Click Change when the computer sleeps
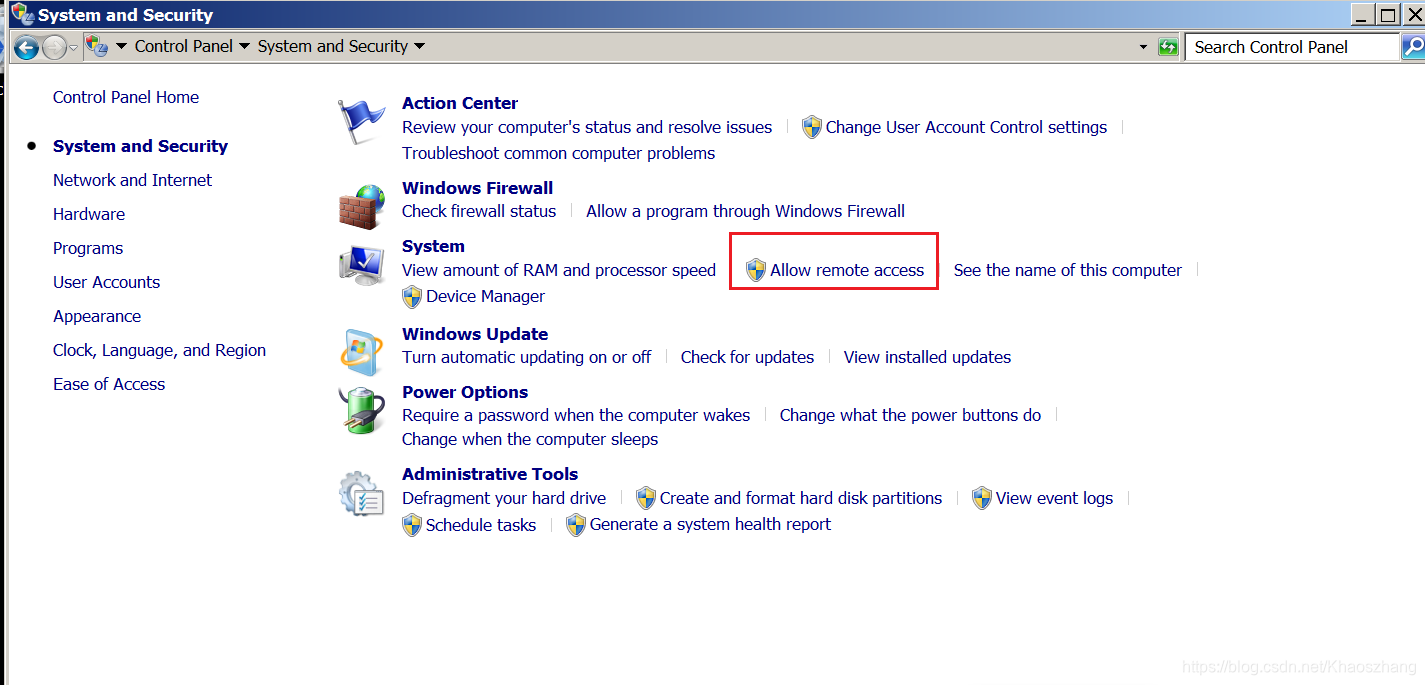1425x685 pixels. (530, 439)
